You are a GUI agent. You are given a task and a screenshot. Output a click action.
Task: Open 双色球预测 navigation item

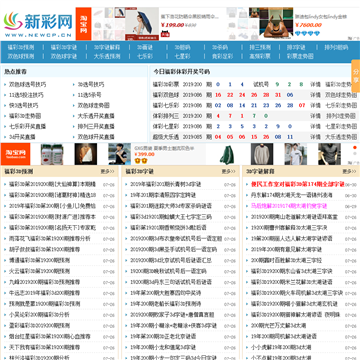click(21, 56)
